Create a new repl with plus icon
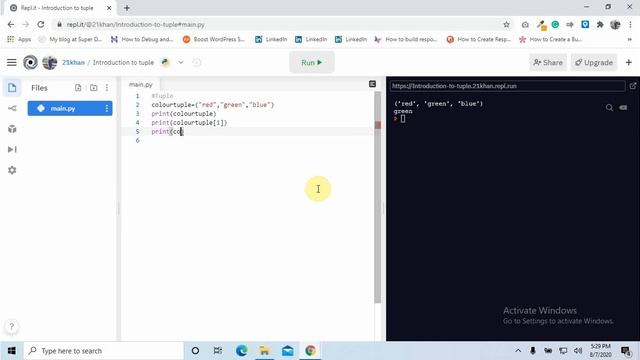The width and height of the screenshot is (640, 360). click(629, 62)
